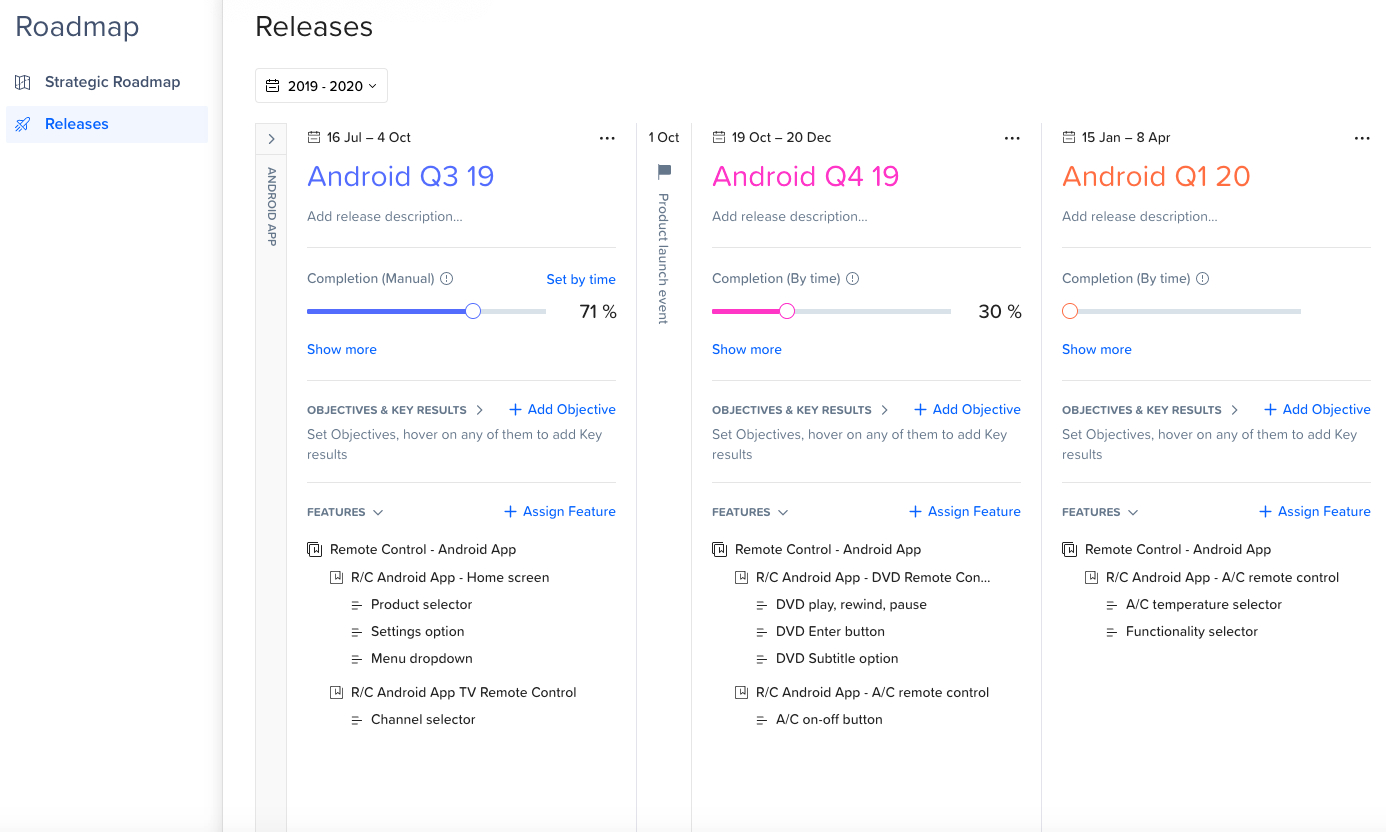Click the Android Q3 19 completion slider handle
The height and width of the screenshot is (832, 1386).
(x=473, y=311)
